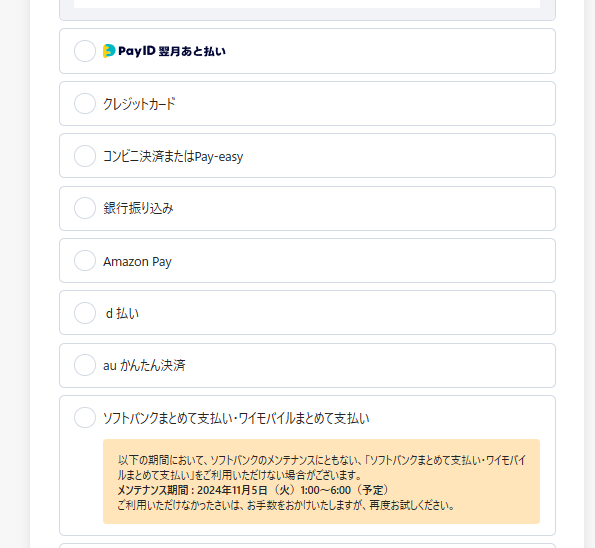Viewport: 595px width, 548px height.
Task: Click the d 払い label text
Action: click(x=122, y=313)
